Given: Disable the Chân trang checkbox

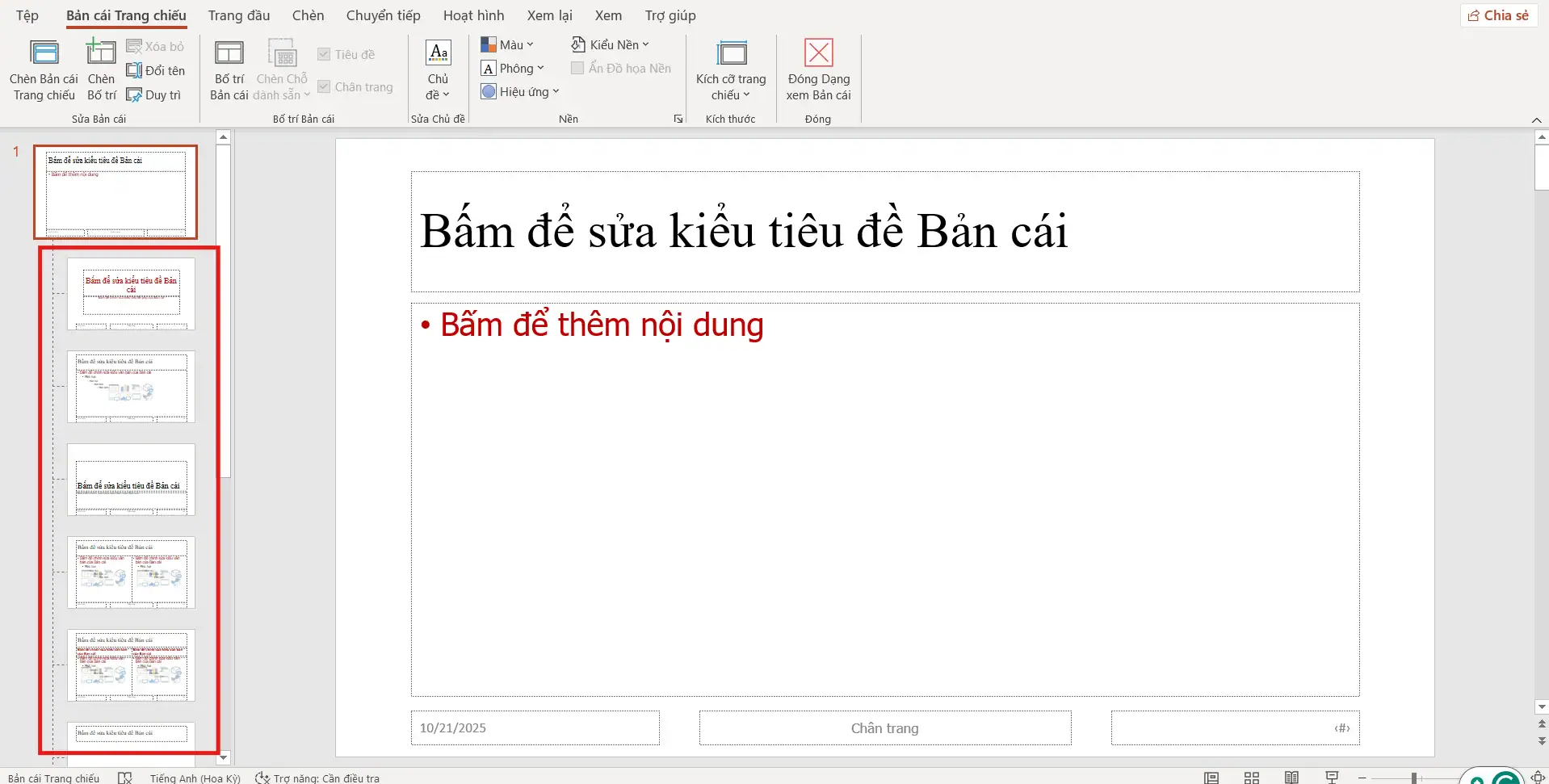Looking at the screenshot, I should pos(325,86).
